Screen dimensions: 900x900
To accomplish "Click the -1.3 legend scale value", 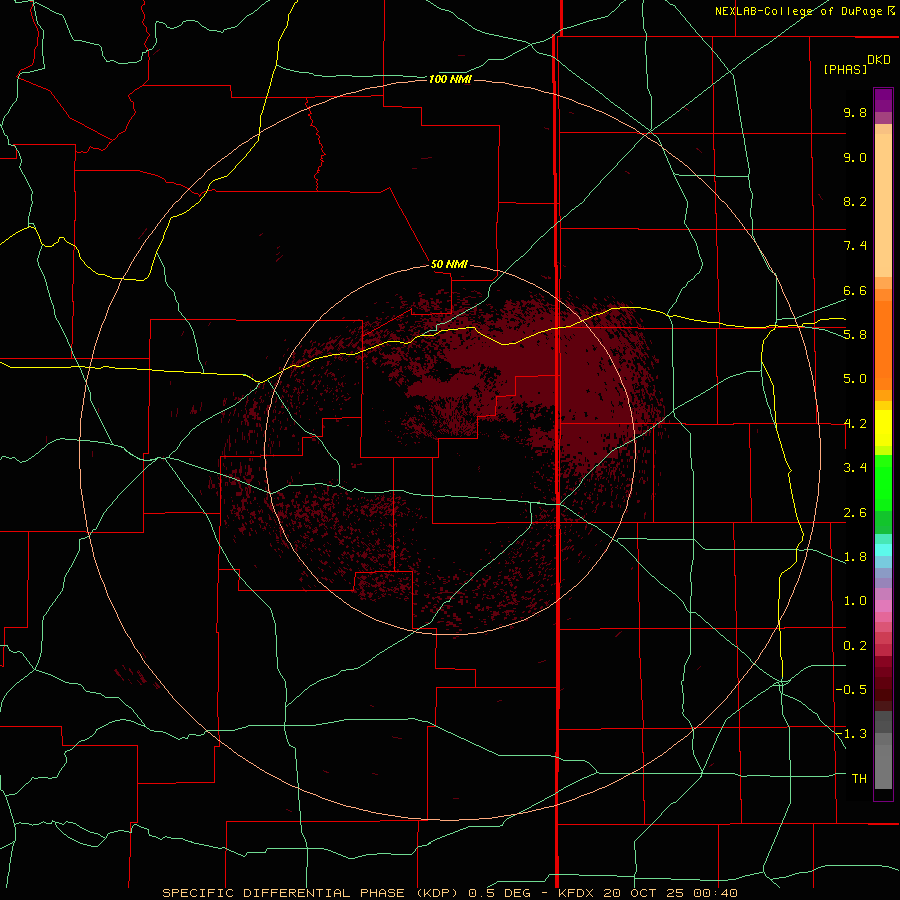I will (851, 734).
